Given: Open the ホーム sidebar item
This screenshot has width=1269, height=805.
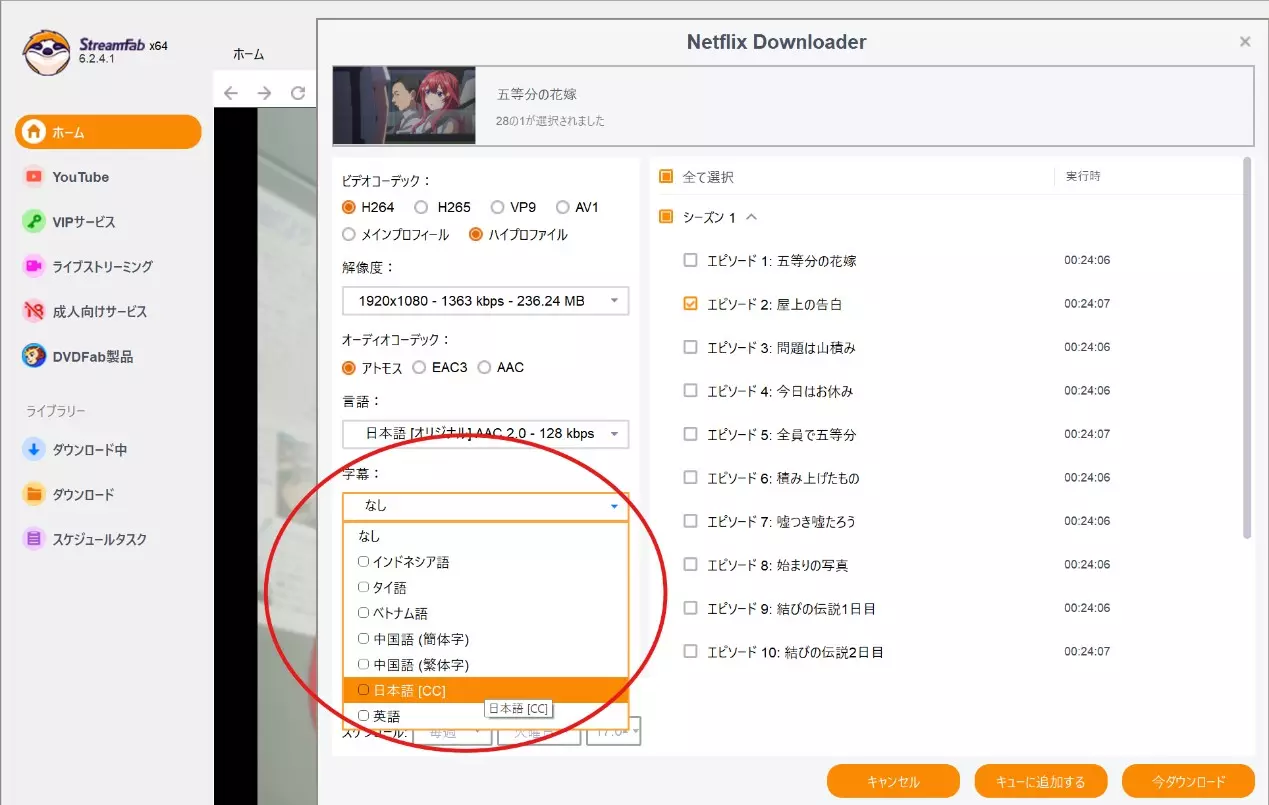Looking at the screenshot, I should (x=108, y=132).
